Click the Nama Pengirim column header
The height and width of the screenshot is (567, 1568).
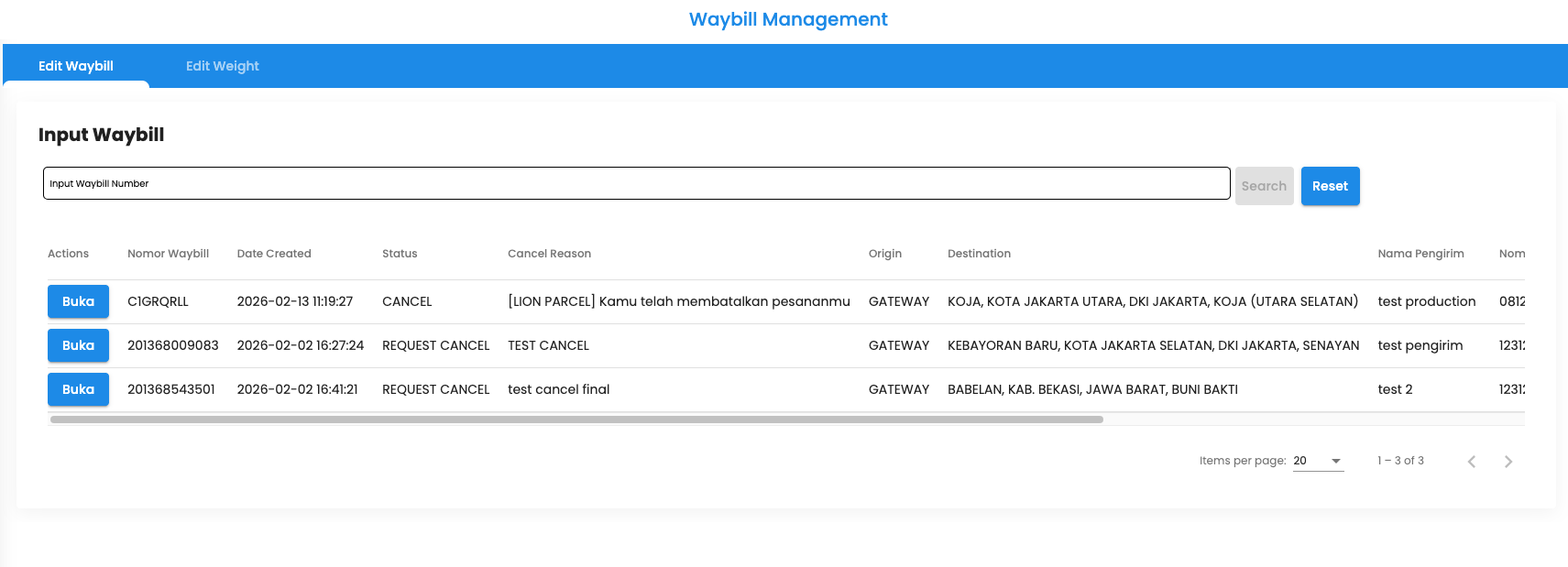[1420, 254]
